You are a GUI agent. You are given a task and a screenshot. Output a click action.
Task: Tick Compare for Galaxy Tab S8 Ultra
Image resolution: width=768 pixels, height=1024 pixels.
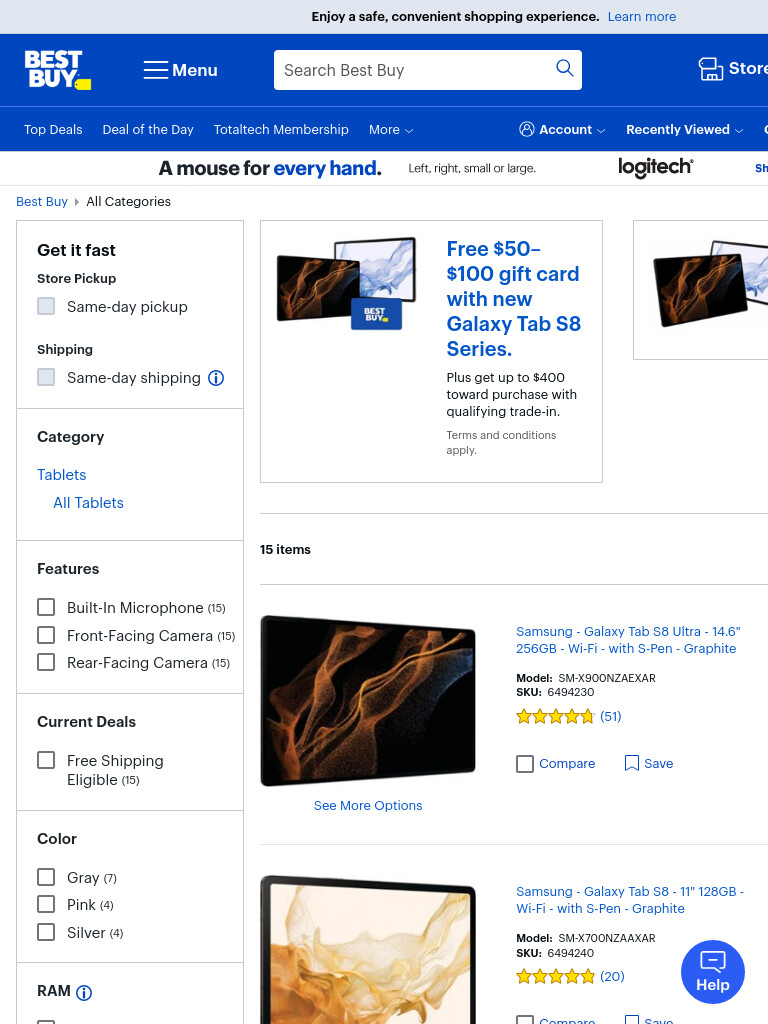click(525, 764)
